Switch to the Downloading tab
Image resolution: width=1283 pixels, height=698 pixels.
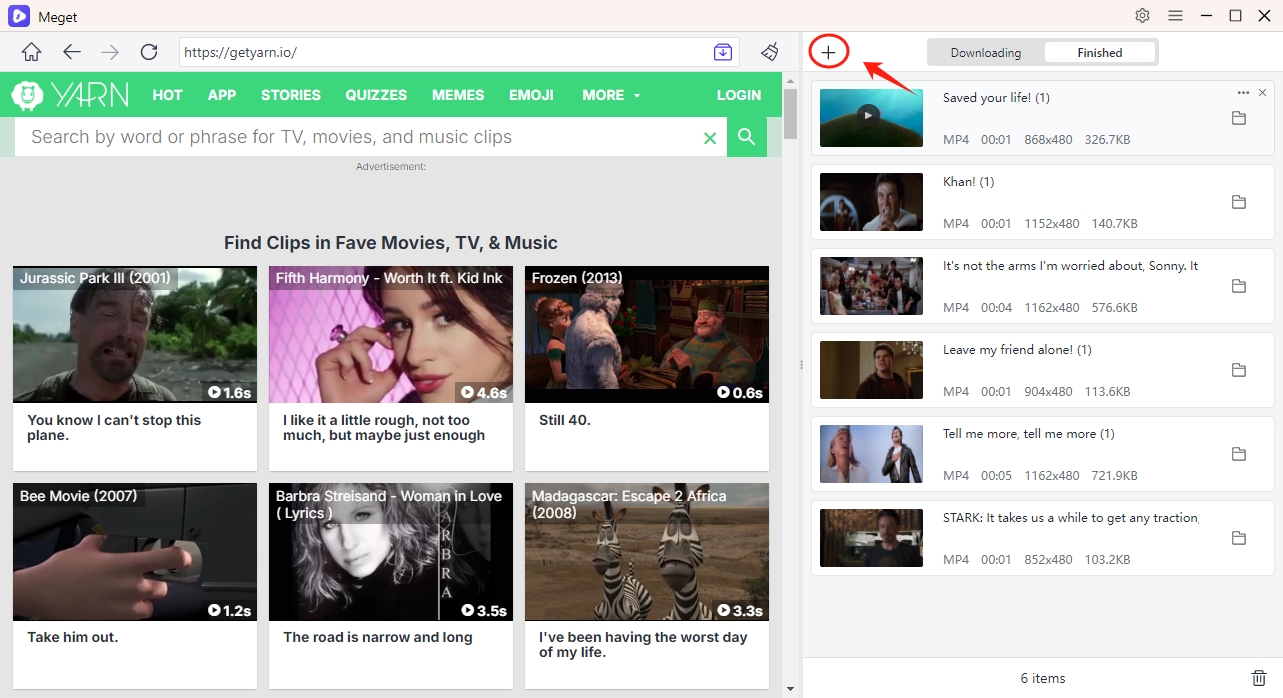pos(986,53)
